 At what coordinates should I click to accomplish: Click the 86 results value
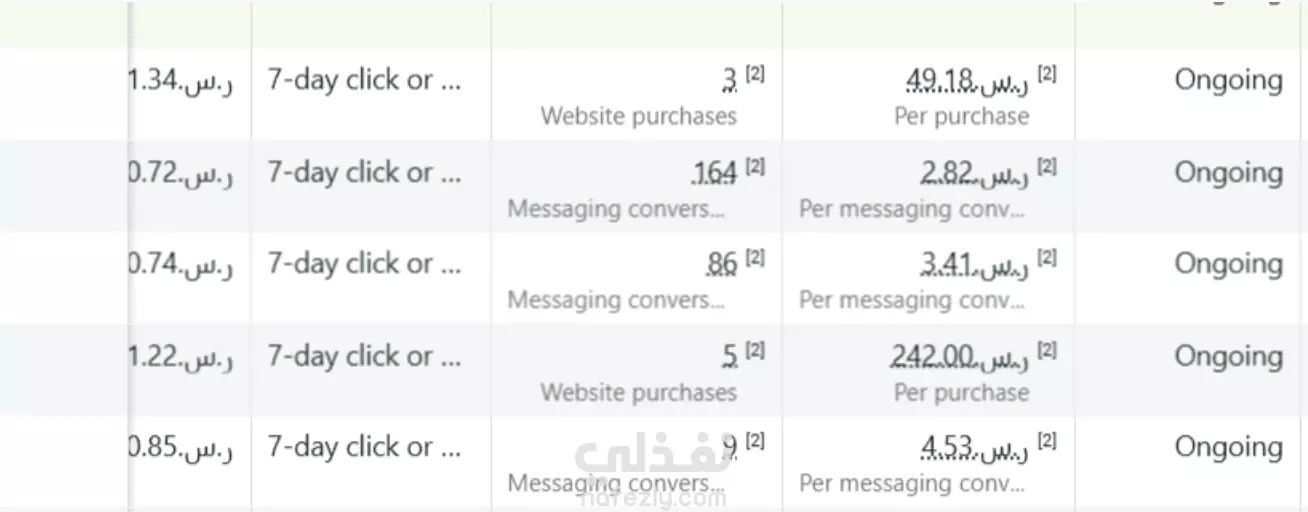pyautogui.click(x=722, y=264)
